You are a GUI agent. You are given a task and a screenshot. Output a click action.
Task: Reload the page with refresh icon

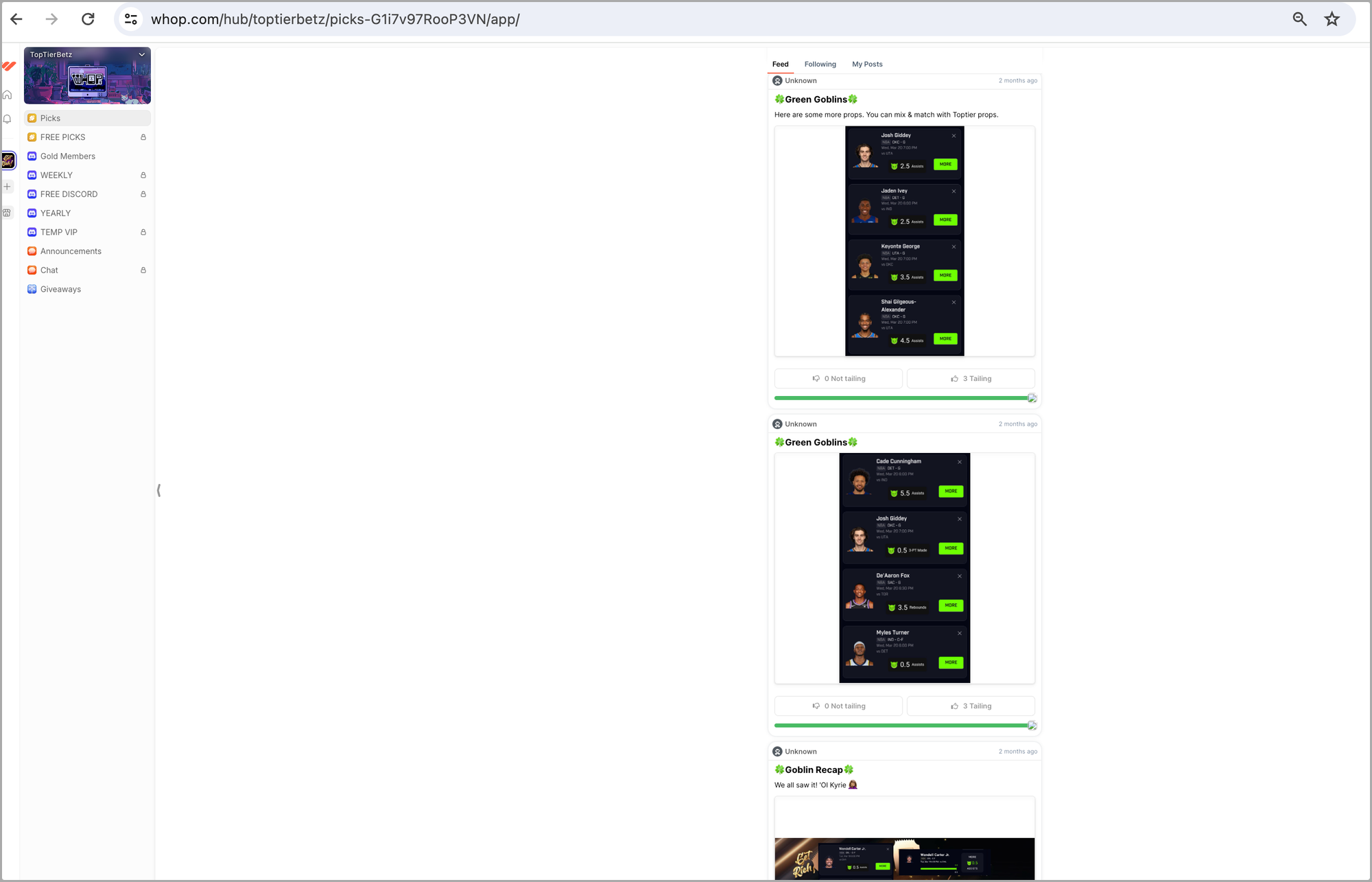88,19
